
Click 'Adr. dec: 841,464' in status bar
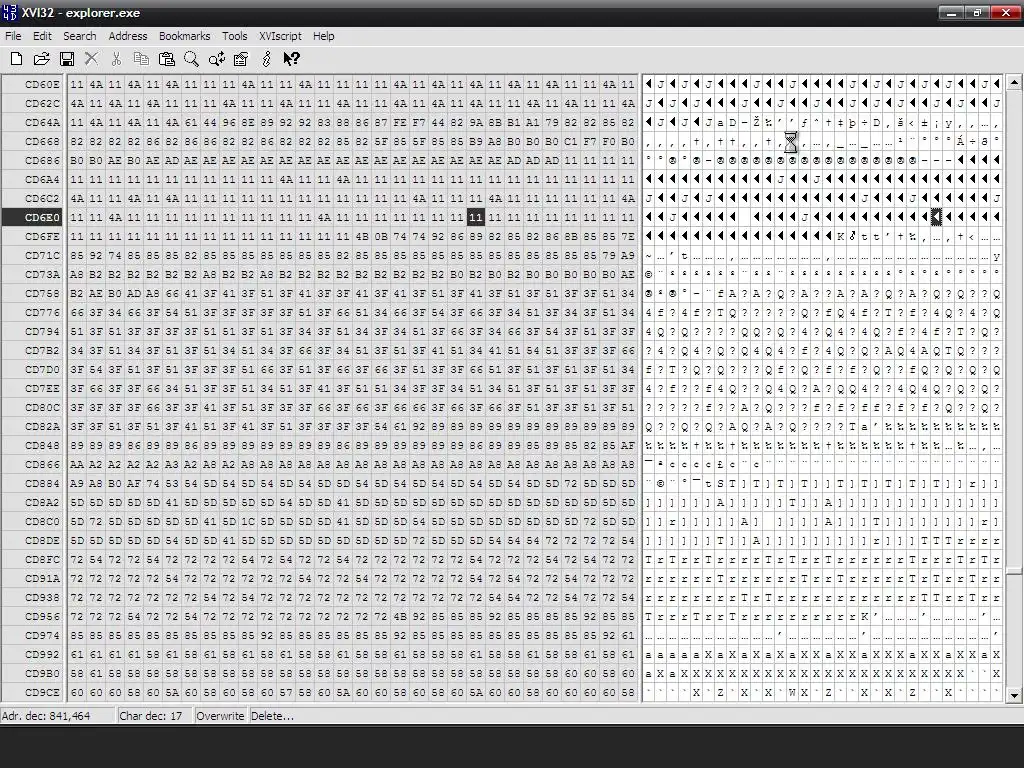46,716
